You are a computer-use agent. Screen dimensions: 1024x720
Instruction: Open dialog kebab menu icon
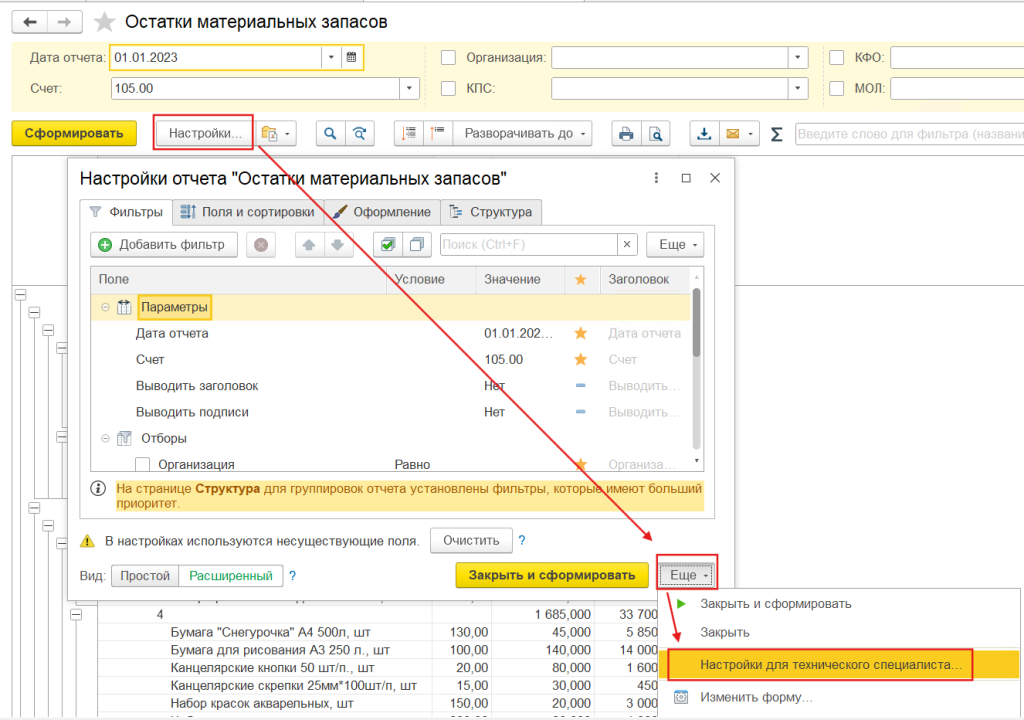pyautogui.click(x=656, y=178)
